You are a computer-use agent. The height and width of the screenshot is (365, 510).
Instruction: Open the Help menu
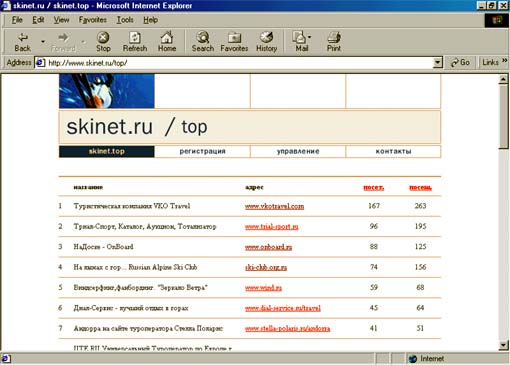click(x=150, y=20)
